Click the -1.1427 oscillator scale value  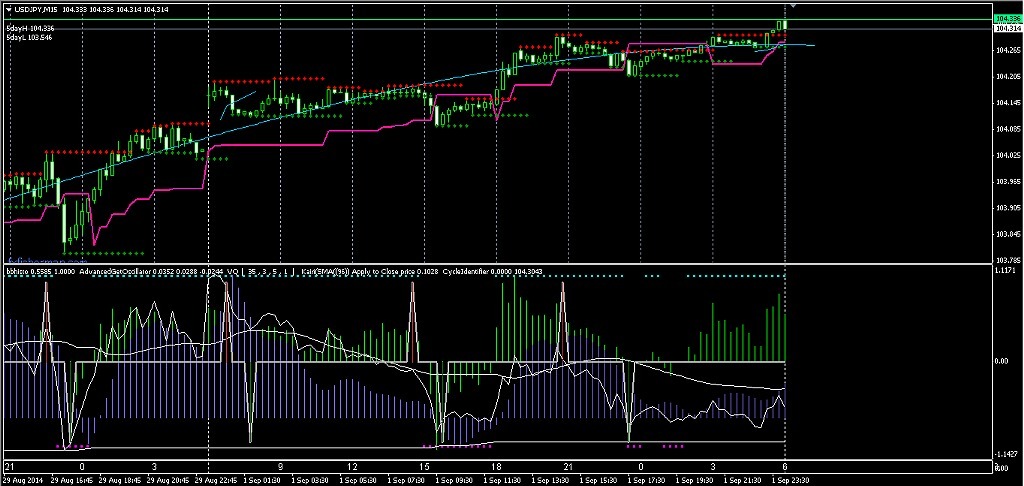1008,453
